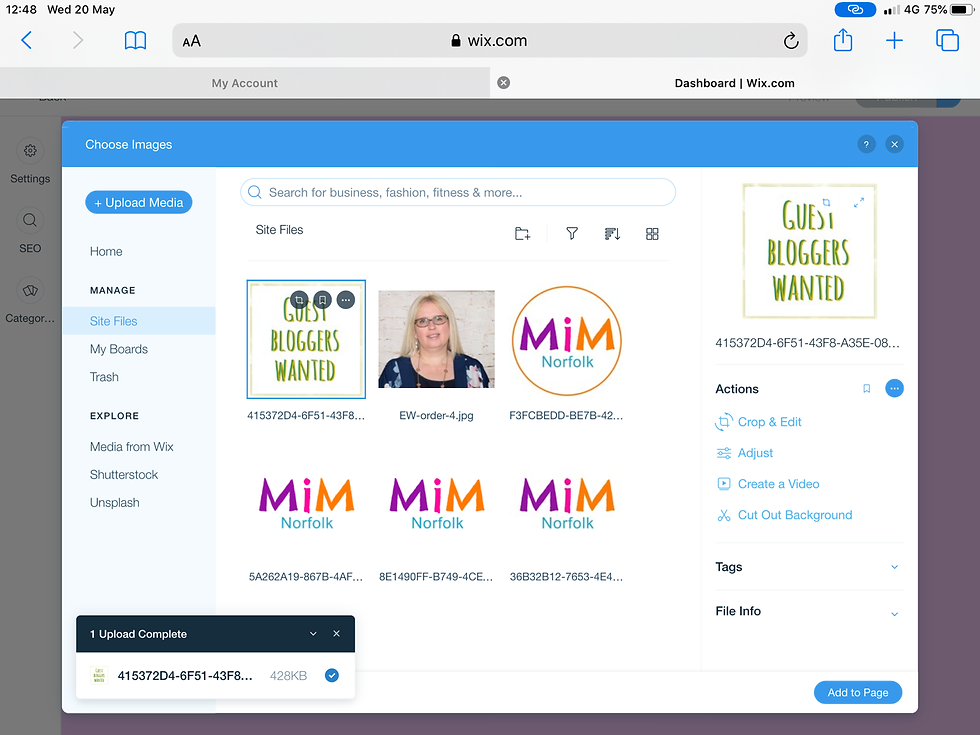Reload the wix.com page
Viewport: 980px width, 735px height.
pos(791,41)
